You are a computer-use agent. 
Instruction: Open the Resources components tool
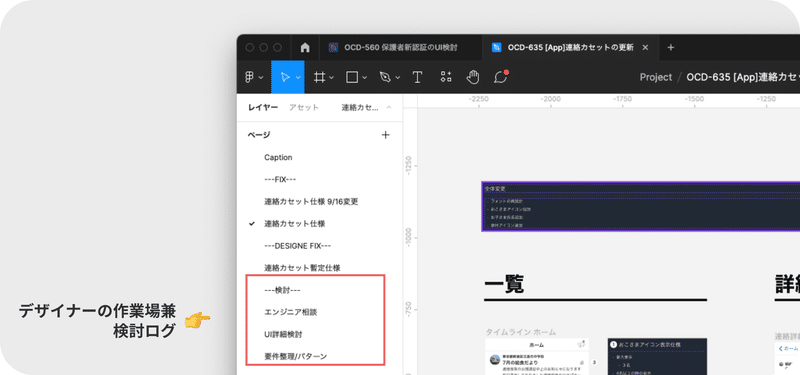click(x=446, y=77)
